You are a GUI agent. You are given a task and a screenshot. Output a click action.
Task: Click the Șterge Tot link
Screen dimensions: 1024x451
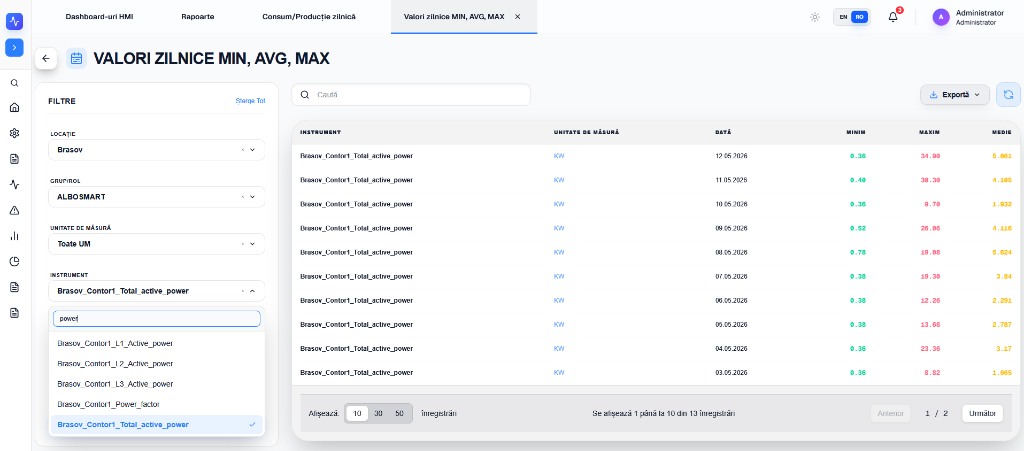pos(250,101)
